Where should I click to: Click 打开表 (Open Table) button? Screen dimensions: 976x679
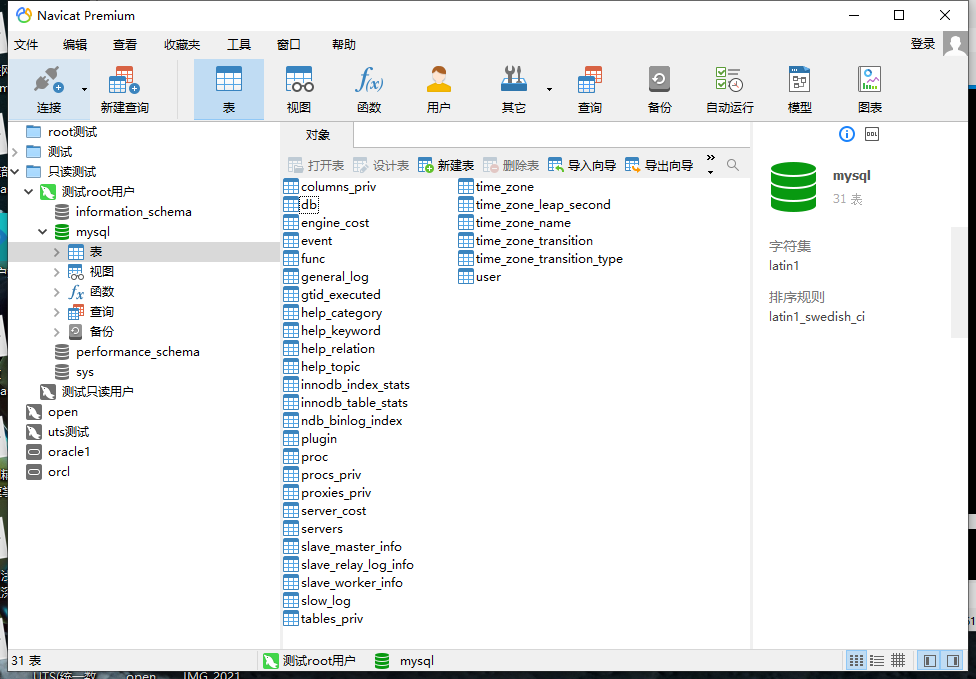[316, 166]
